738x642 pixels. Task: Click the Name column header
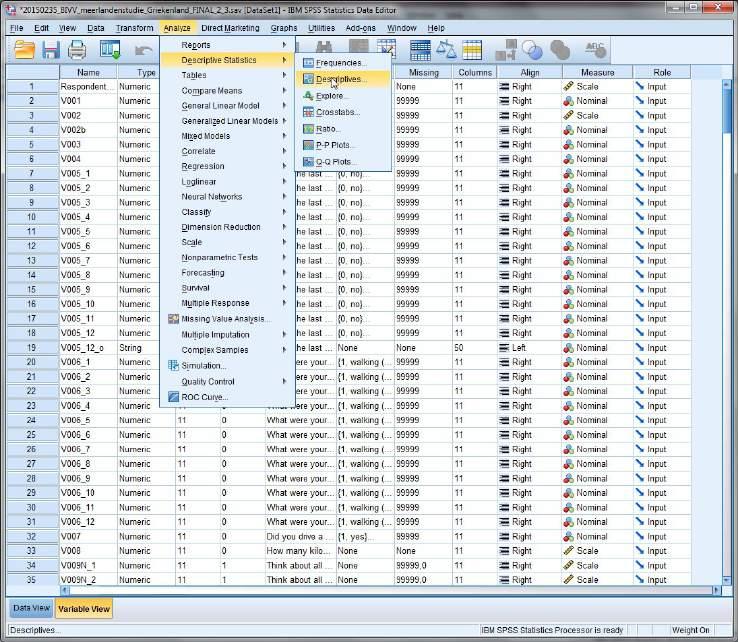pyautogui.click(x=88, y=72)
